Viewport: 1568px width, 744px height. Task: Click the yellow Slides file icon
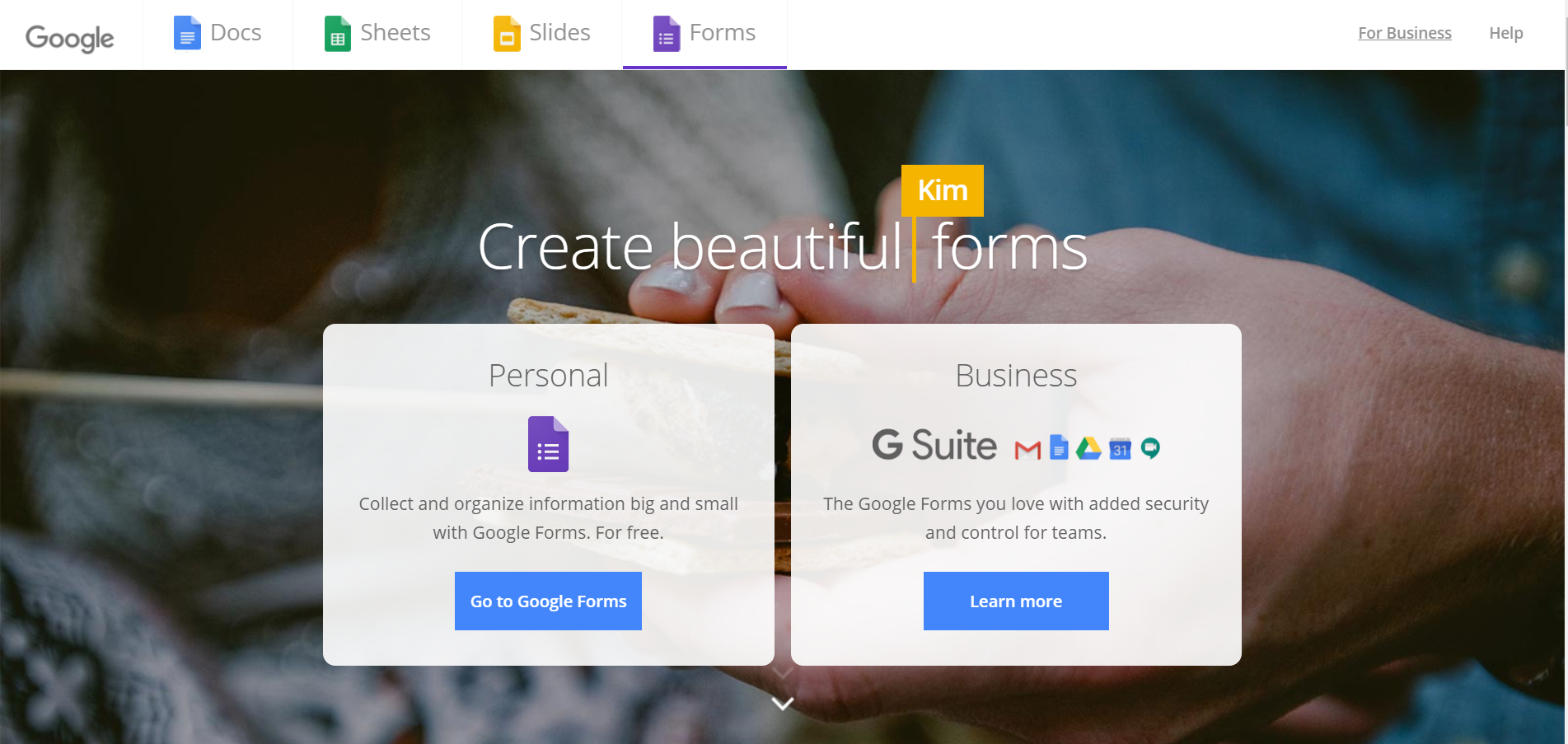507,34
